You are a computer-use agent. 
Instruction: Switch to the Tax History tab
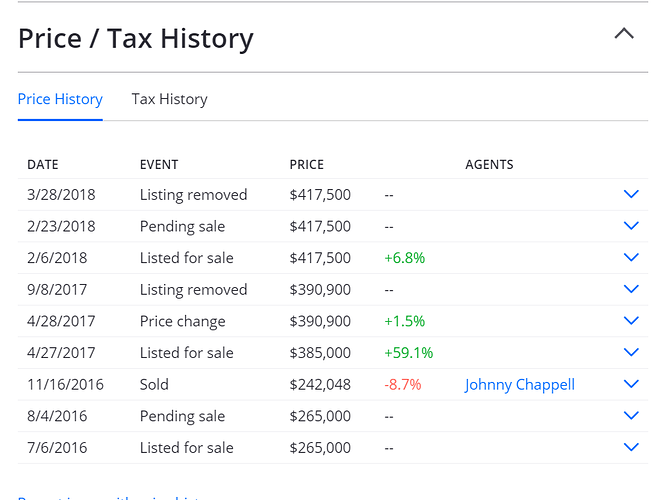169,99
